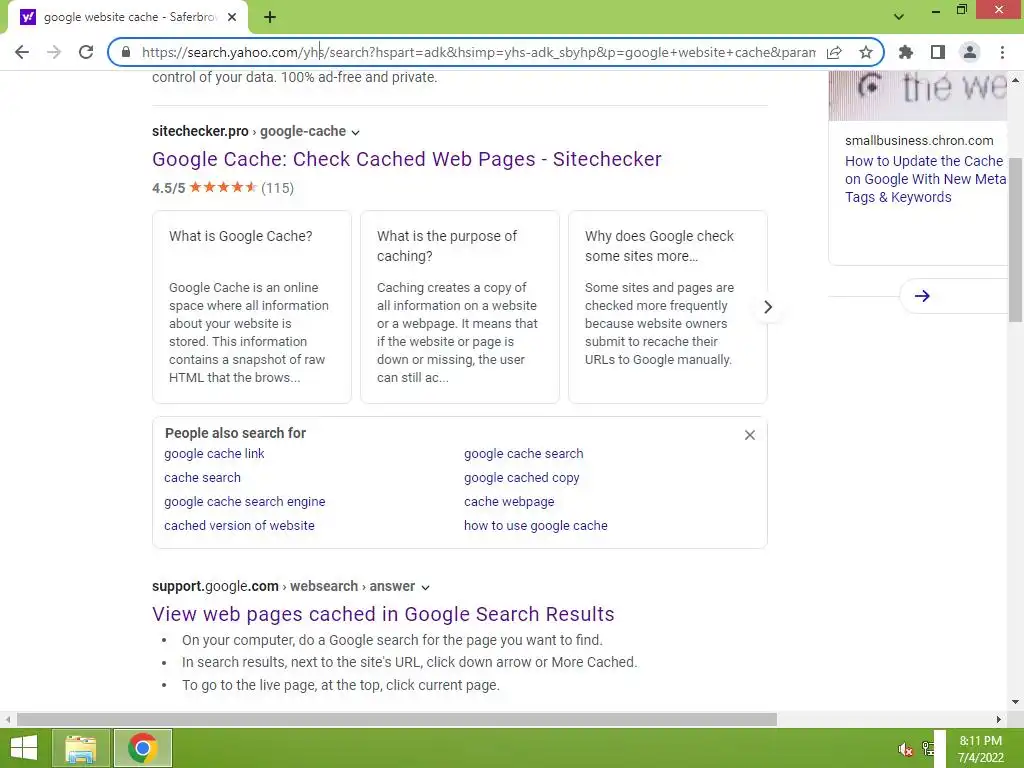Open 'What is the purpose of caching?' card

click(460, 307)
